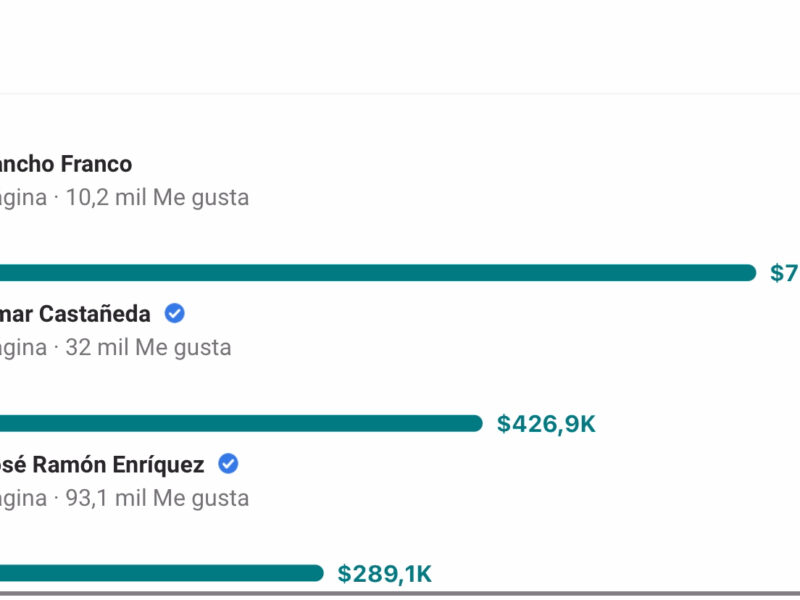
Task: Click the Página label under Franco
Action: [x=23, y=197]
